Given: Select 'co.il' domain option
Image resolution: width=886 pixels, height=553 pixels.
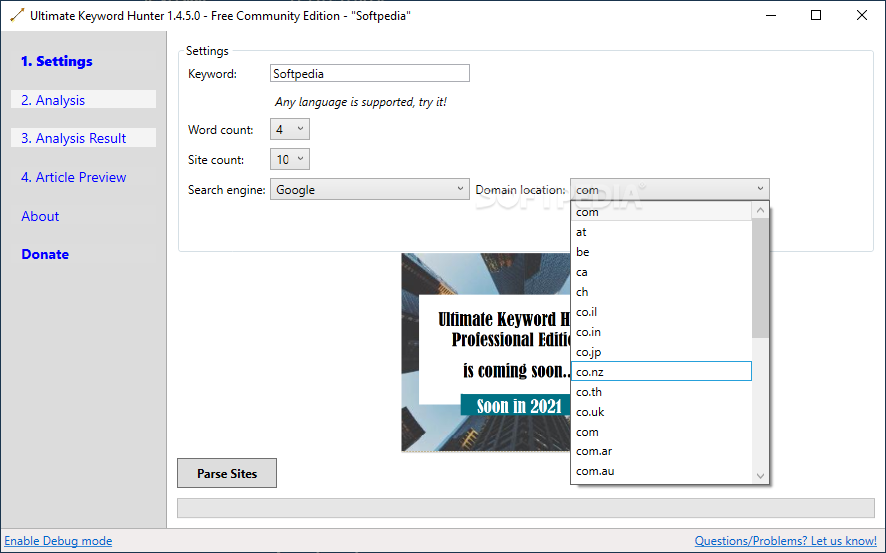Looking at the screenshot, I should pos(662,312).
